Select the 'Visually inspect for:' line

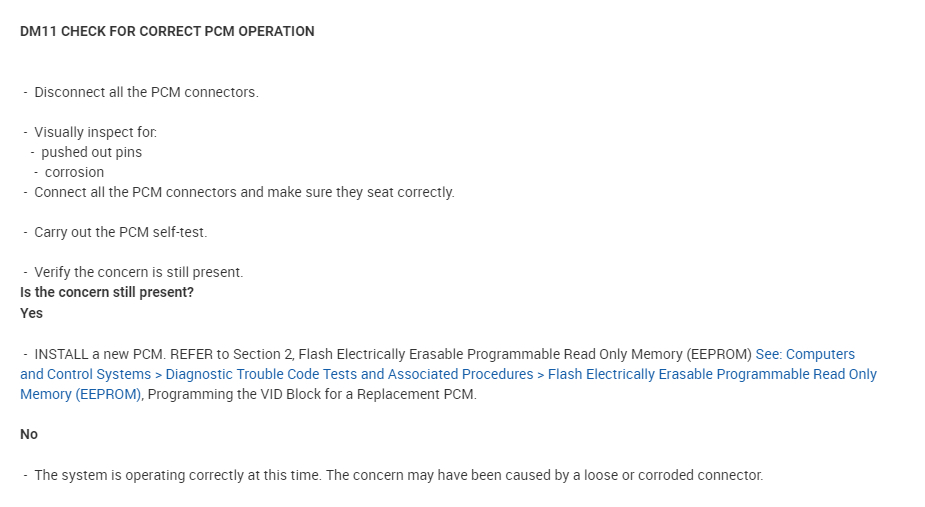coord(95,132)
